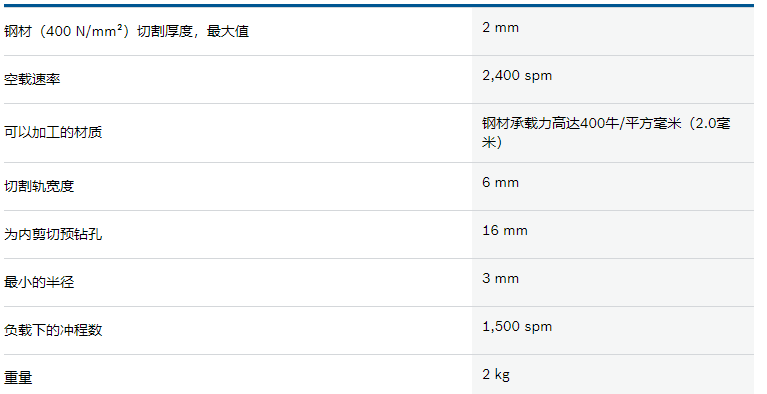Click the 空载速率 label

click(32, 79)
